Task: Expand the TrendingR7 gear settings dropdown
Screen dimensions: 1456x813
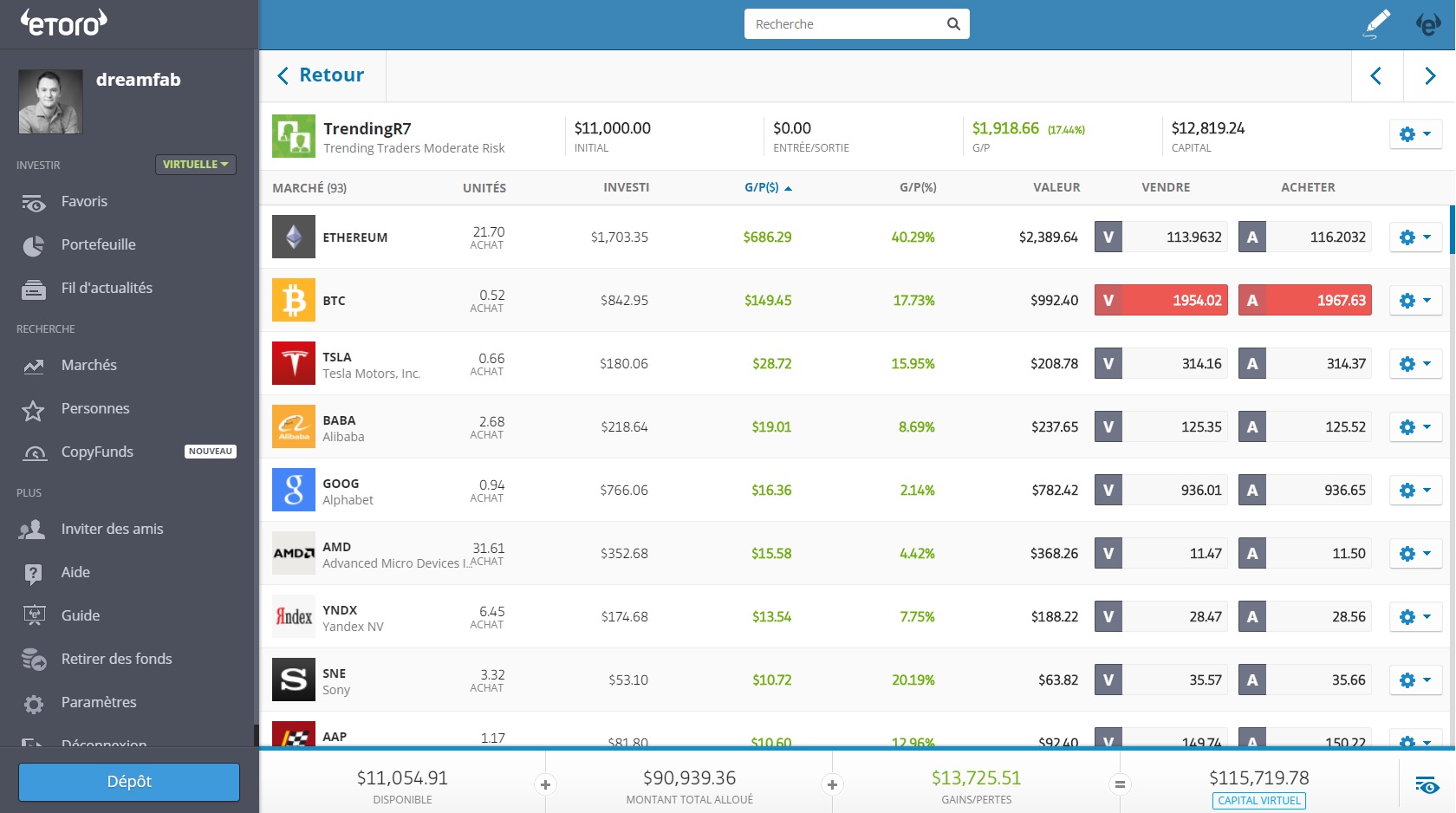Action: (x=1415, y=134)
